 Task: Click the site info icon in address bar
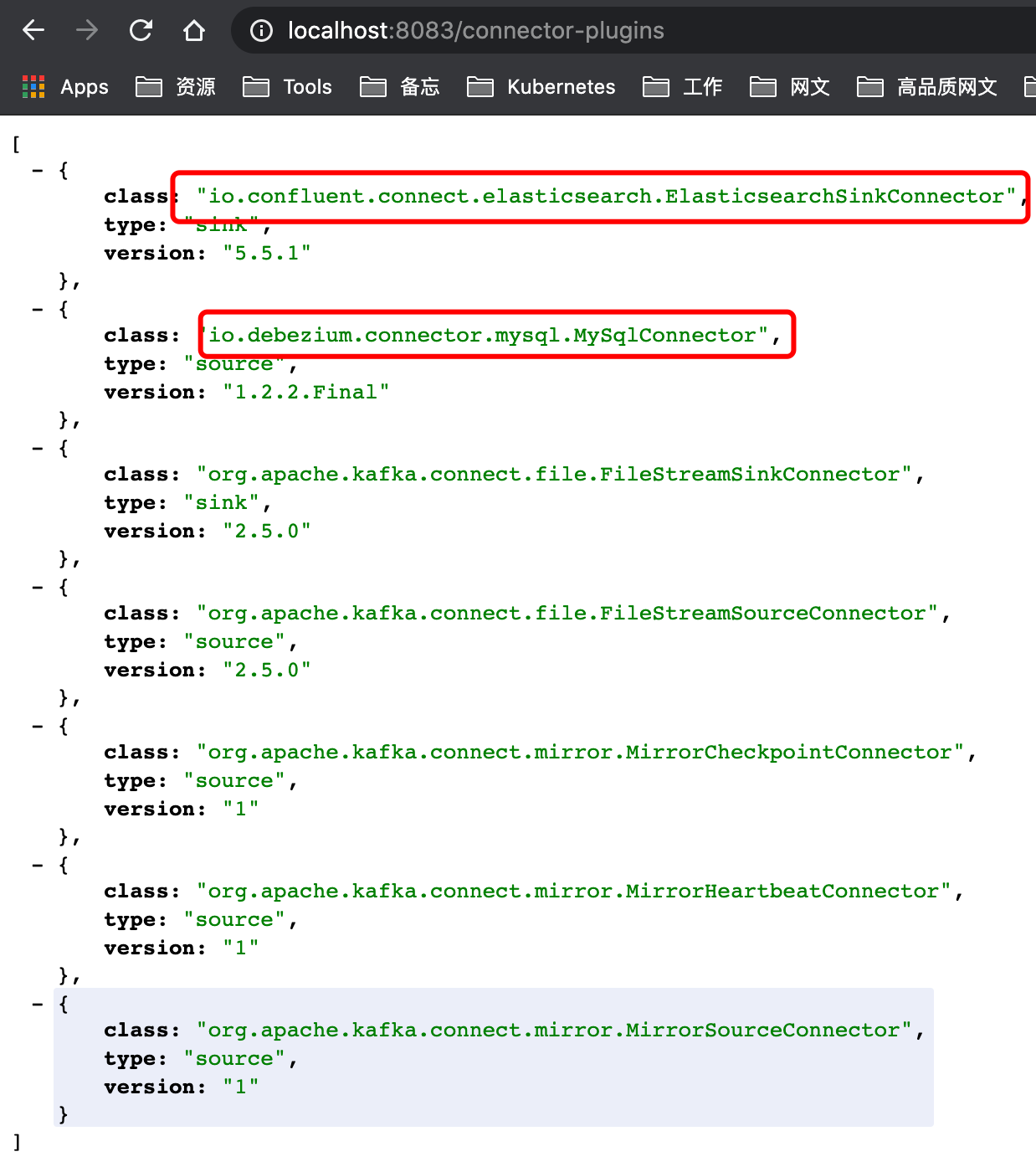click(261, 30)
